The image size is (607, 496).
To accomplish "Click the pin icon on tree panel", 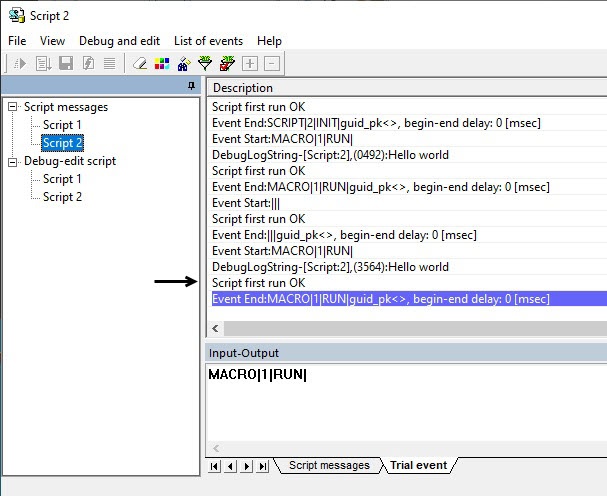I will point(192,87).
